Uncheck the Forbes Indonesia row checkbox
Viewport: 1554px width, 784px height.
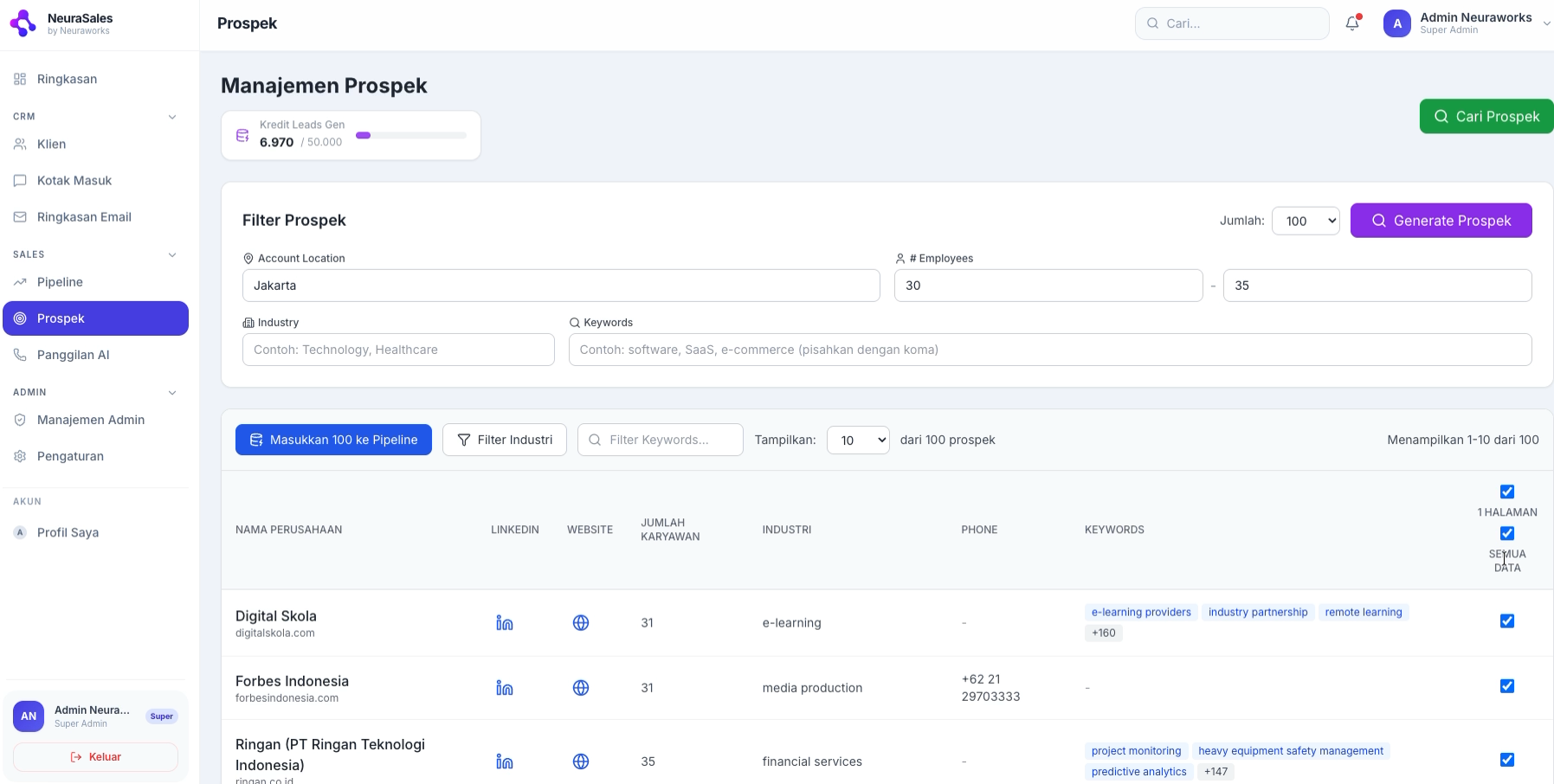tap(1507, 686)
